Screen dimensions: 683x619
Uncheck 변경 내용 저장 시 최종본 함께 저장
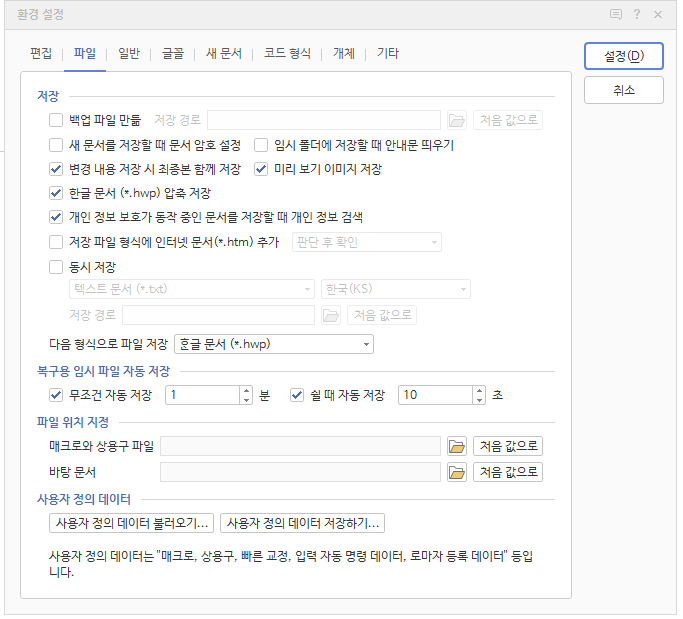click(56, 170)
